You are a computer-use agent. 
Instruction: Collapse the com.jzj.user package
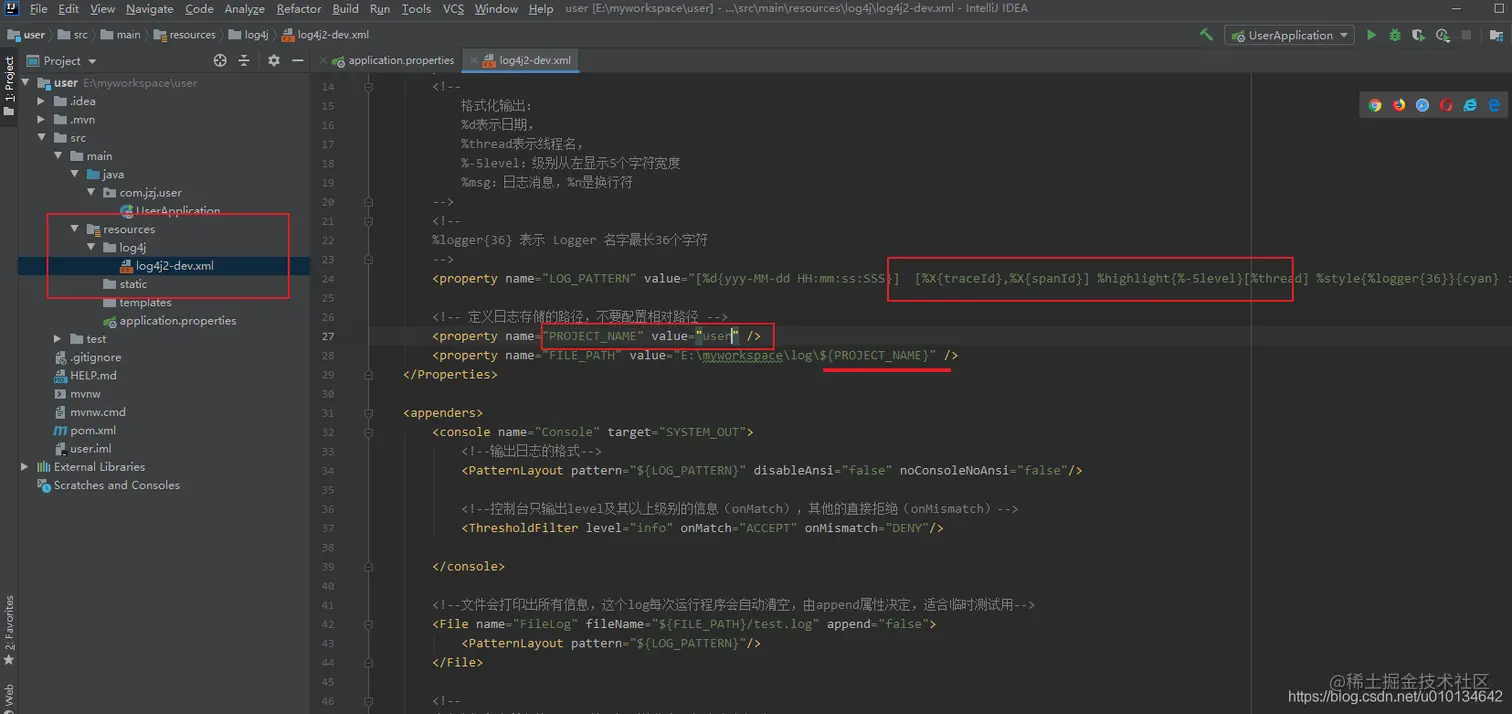(x=91, y=192)
